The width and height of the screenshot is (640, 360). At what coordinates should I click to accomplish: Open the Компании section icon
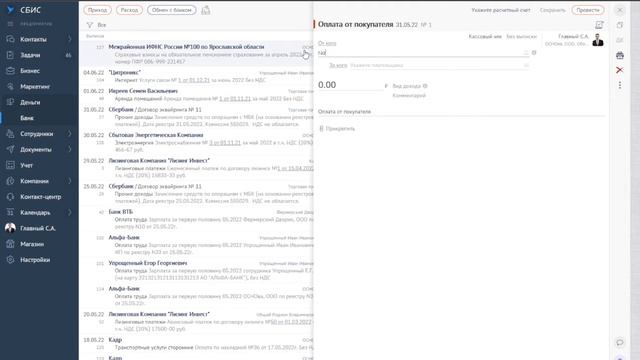point(10,181)
